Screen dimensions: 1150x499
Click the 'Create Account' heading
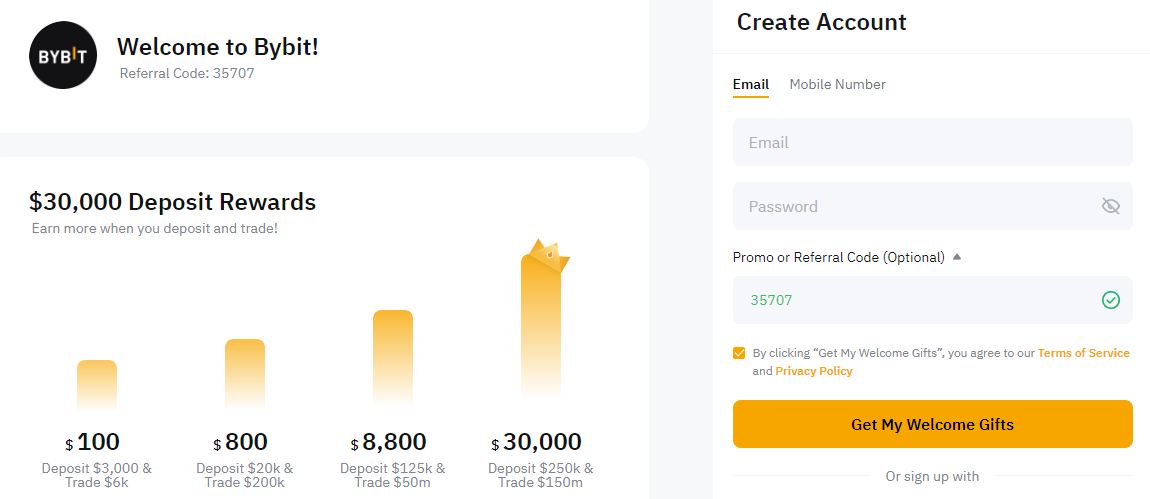coord(821,22)
